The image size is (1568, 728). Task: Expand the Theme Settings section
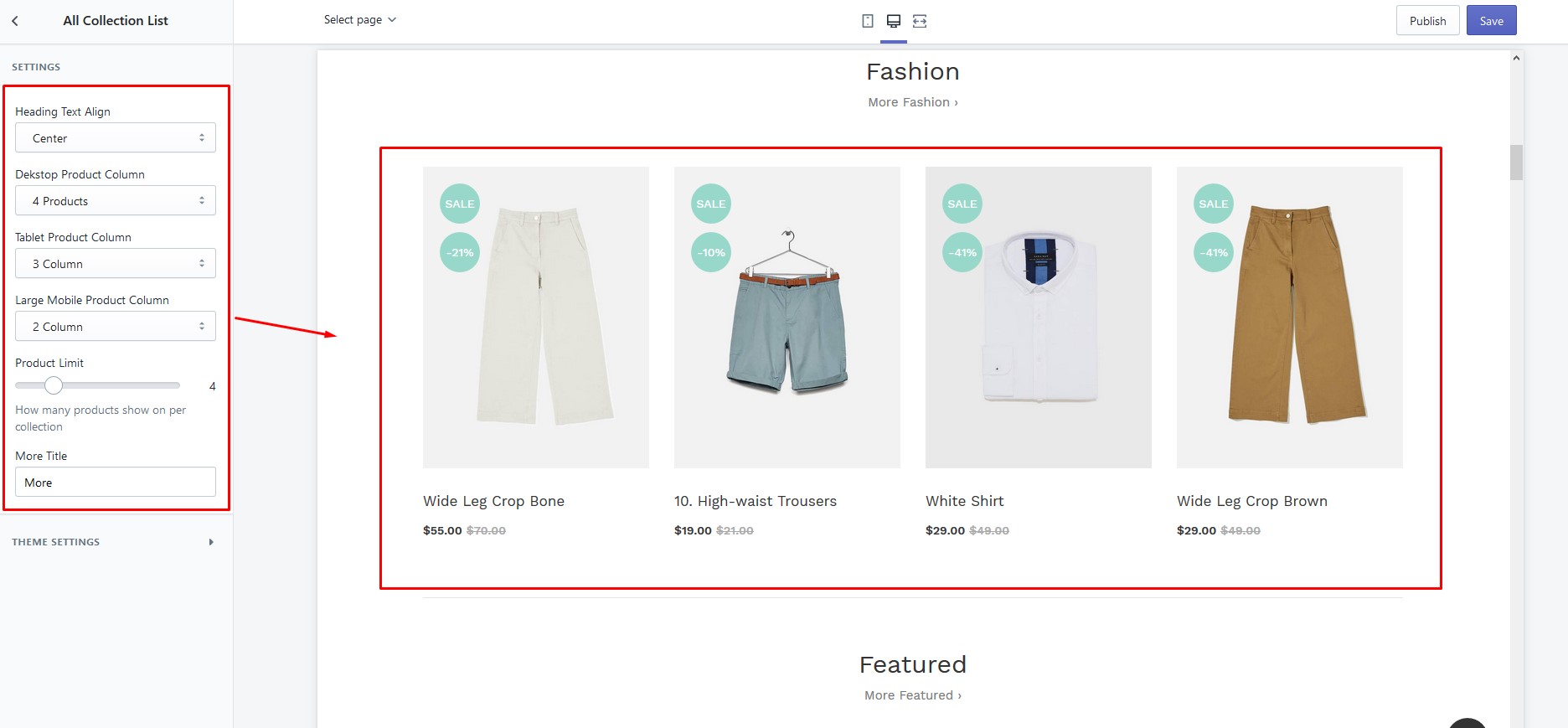coord(113,542)
